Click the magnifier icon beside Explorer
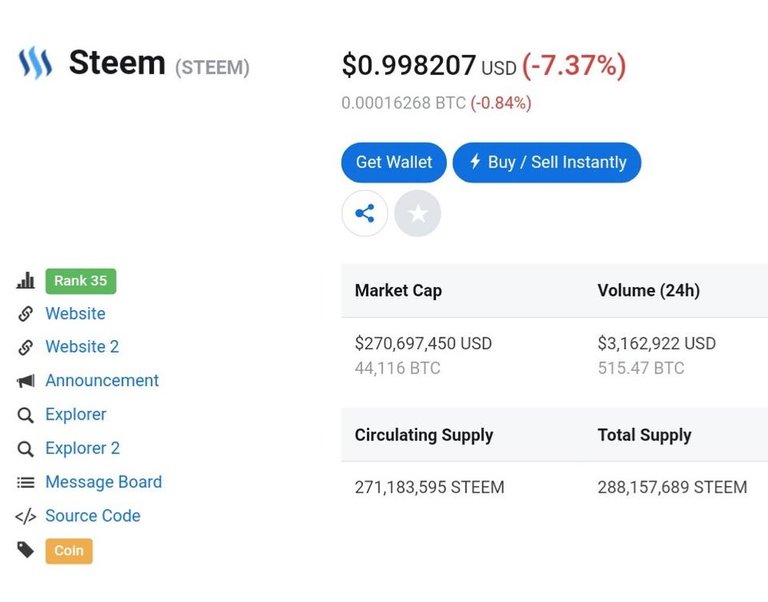 pyautogui.click(x=25, y=415)
